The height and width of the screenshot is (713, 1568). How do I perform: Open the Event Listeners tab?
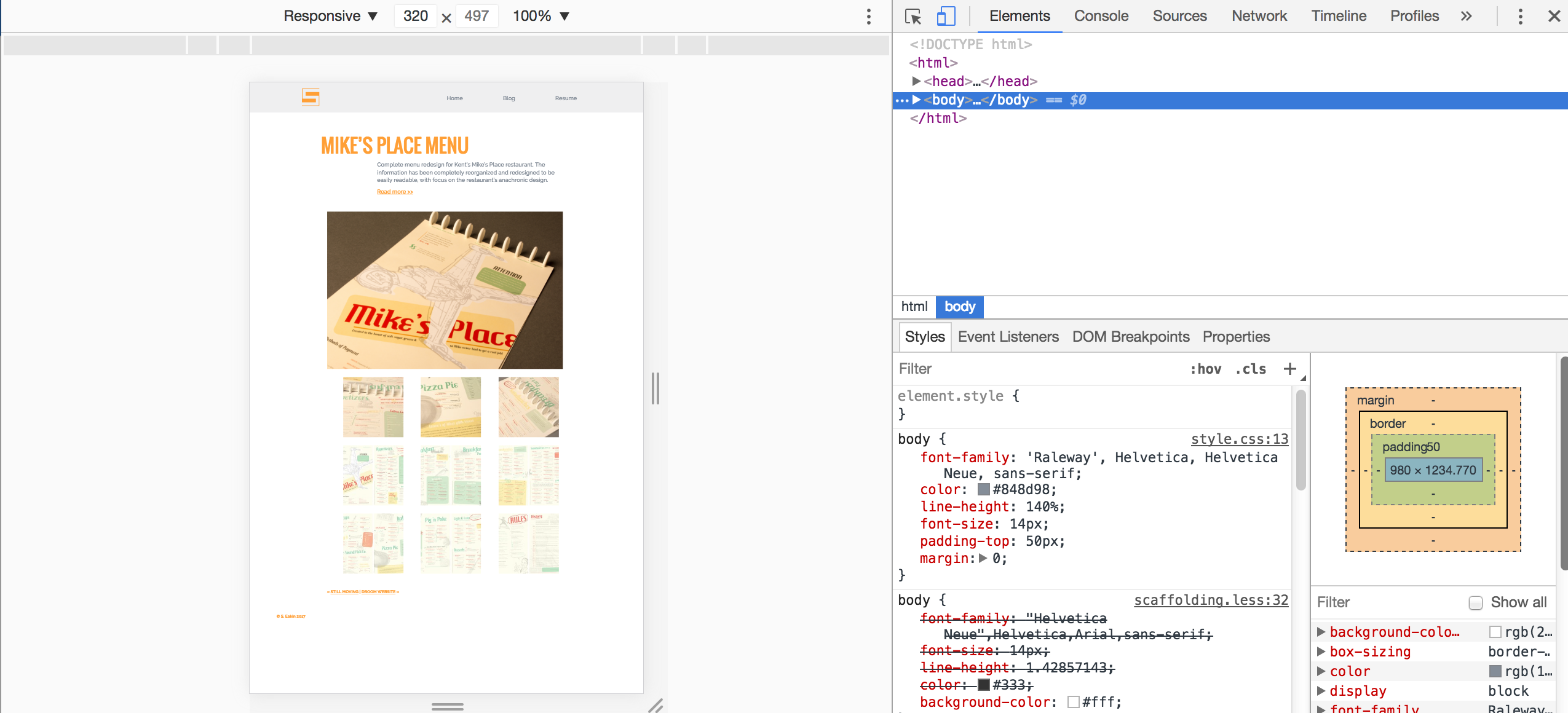[x=1008, y=337]
